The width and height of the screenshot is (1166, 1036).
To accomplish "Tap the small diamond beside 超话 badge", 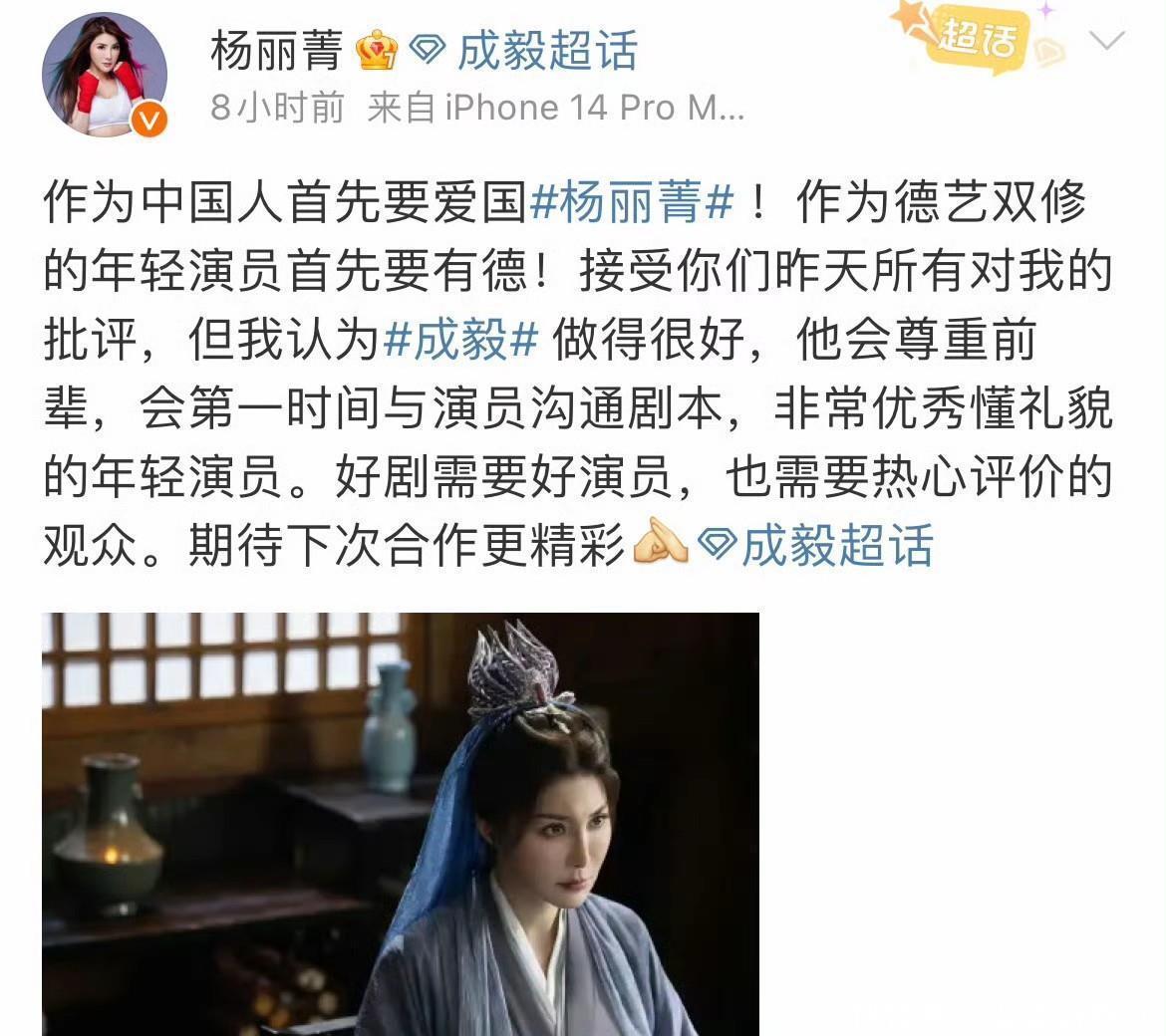I will (x=1050, y=52).
